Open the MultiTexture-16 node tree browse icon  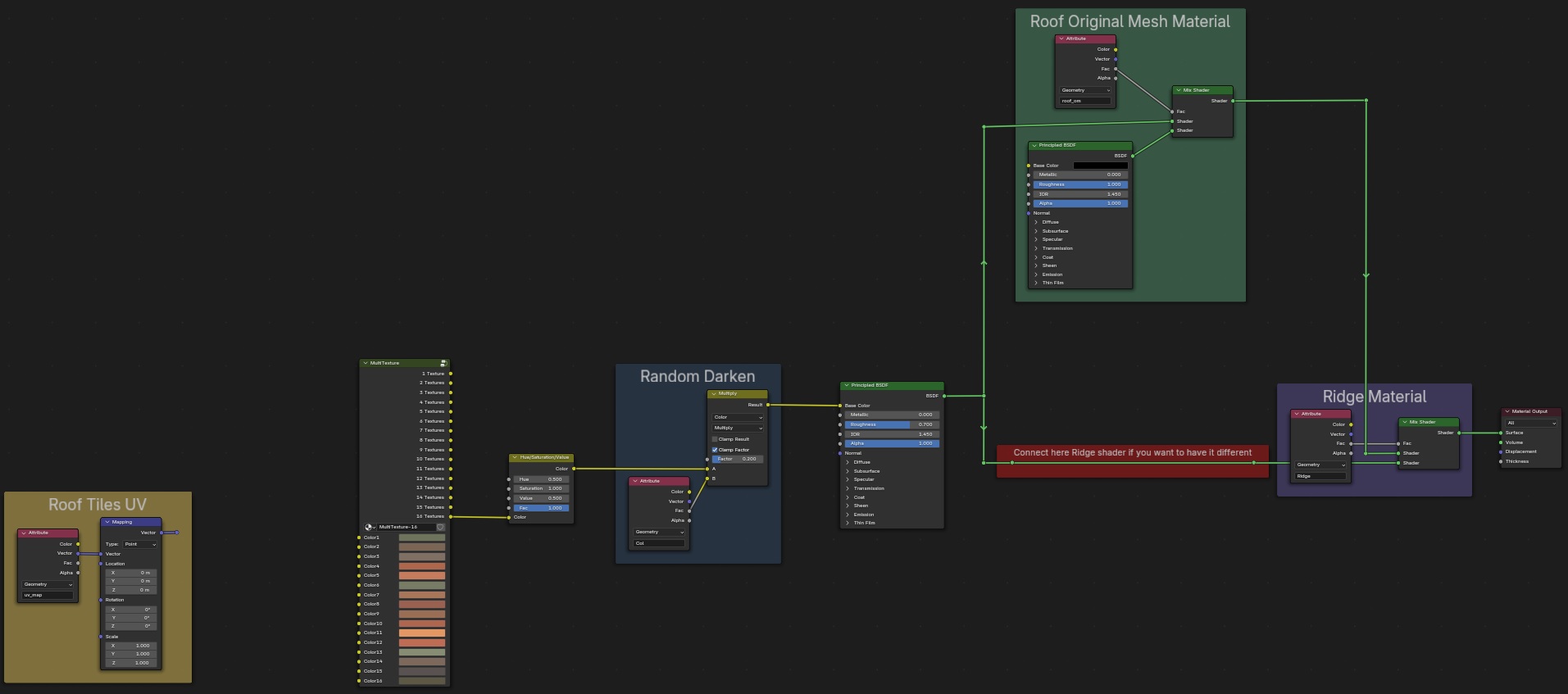coord(370,527)
